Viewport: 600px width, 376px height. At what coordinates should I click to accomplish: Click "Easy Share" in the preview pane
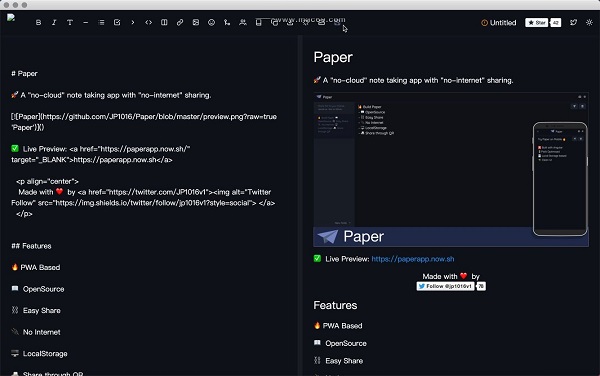[x=338, y=361]
